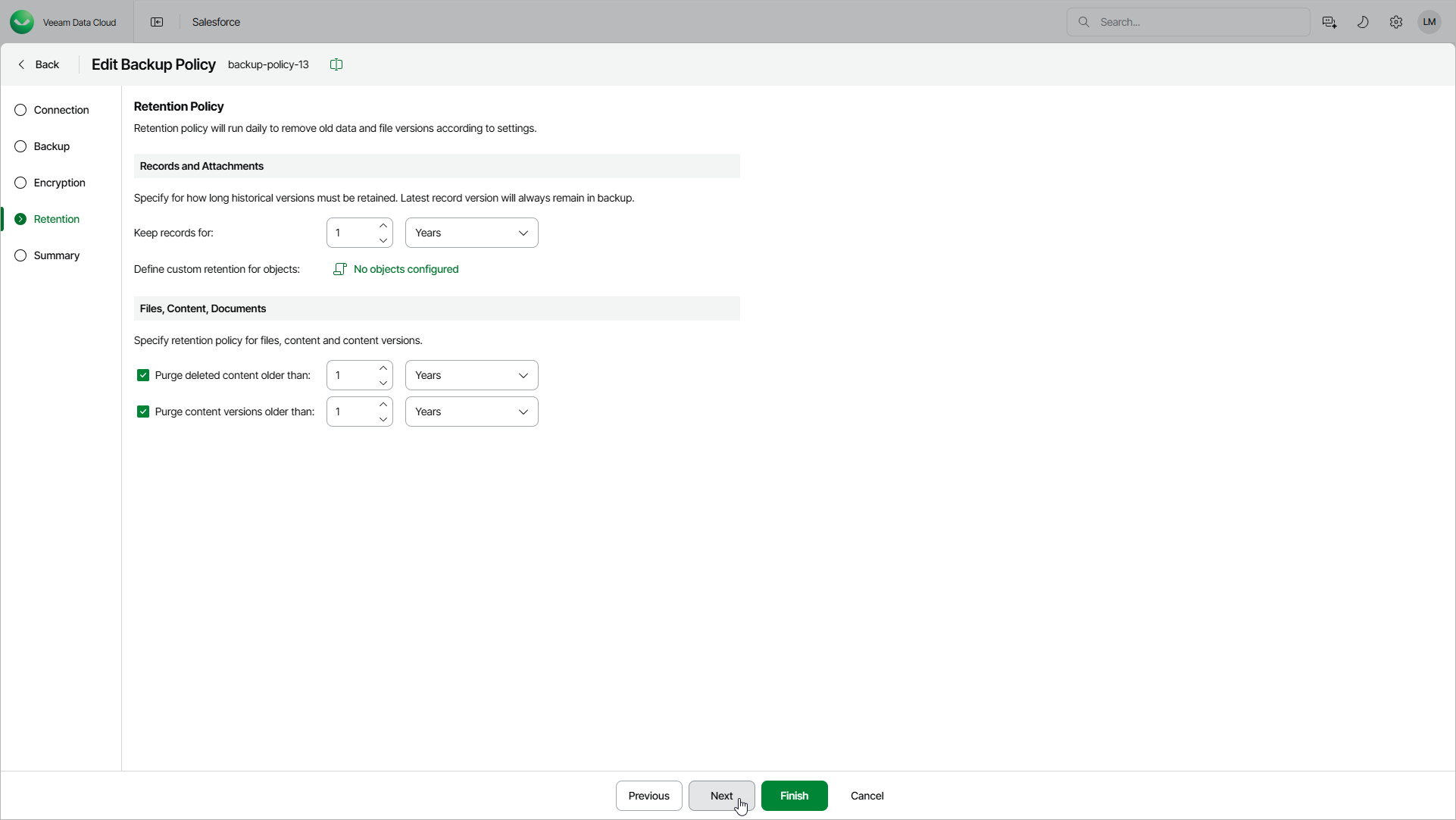
Task: Open the No objects configured link
Action: 406,269
